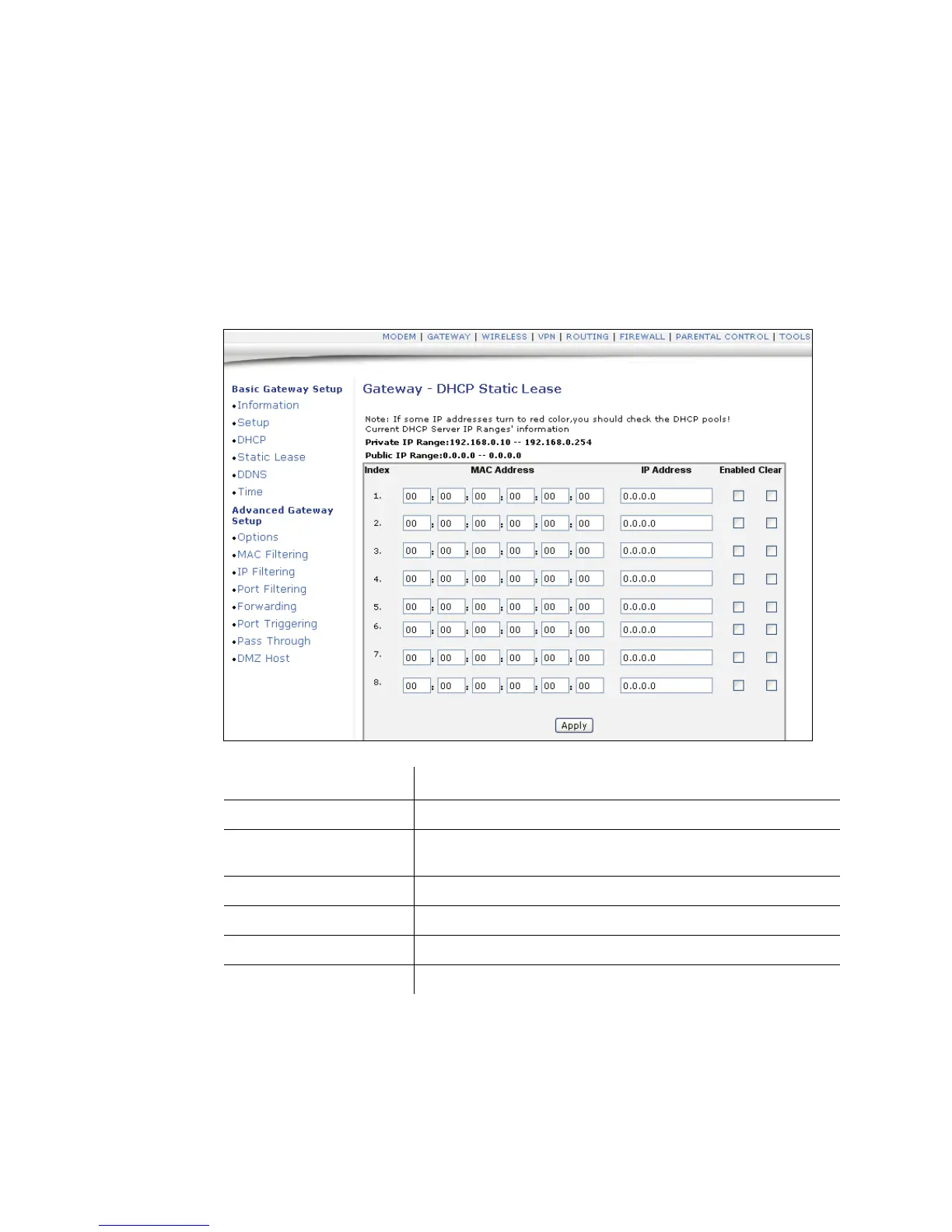The height and width of the screenshot is (1232, 952).
Task: Tick the Enabled checkbox for row 8
Action: (x=739, y=685)
